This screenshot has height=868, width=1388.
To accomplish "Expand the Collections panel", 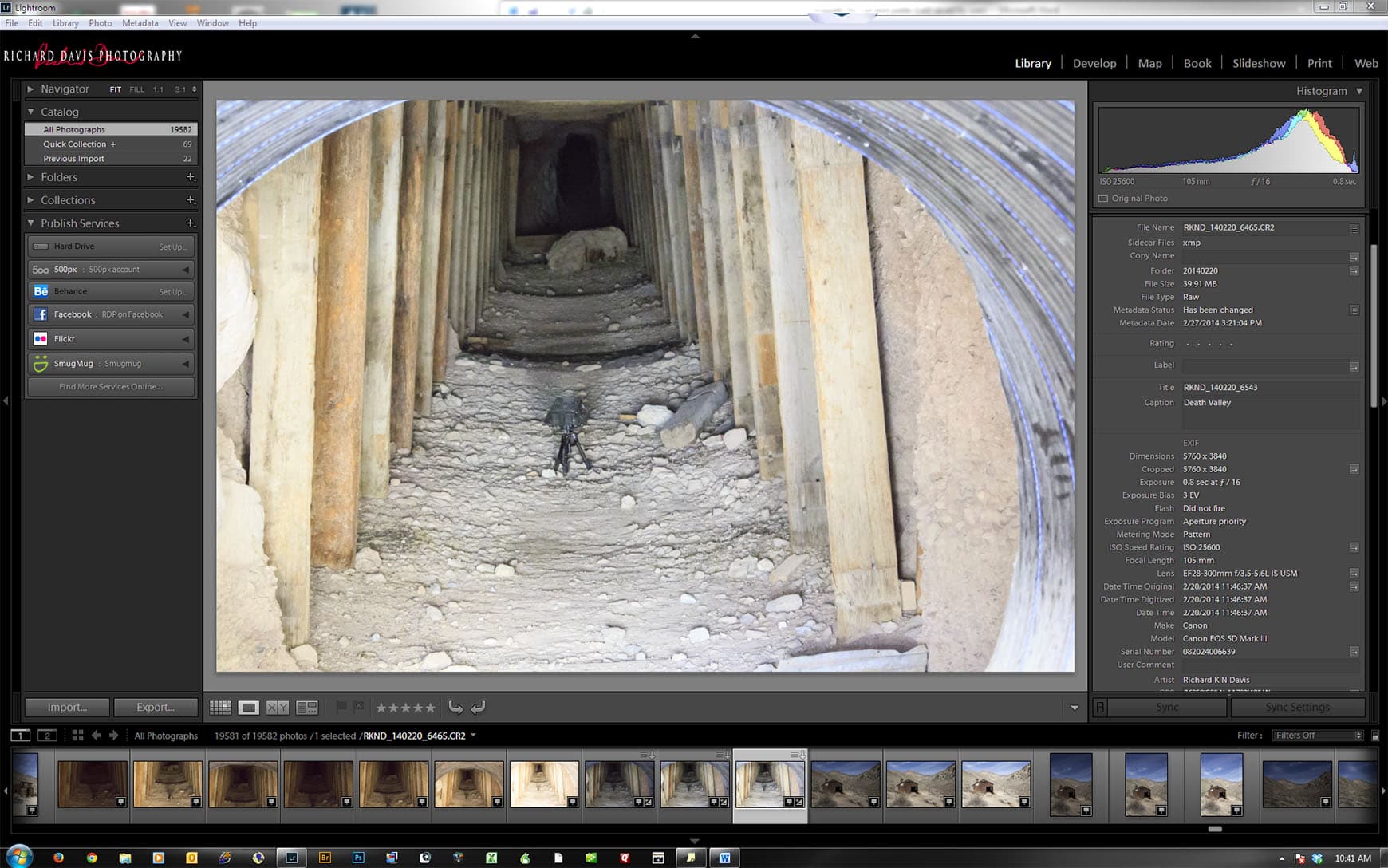I will pyautogui.click(x=30, y=200).
